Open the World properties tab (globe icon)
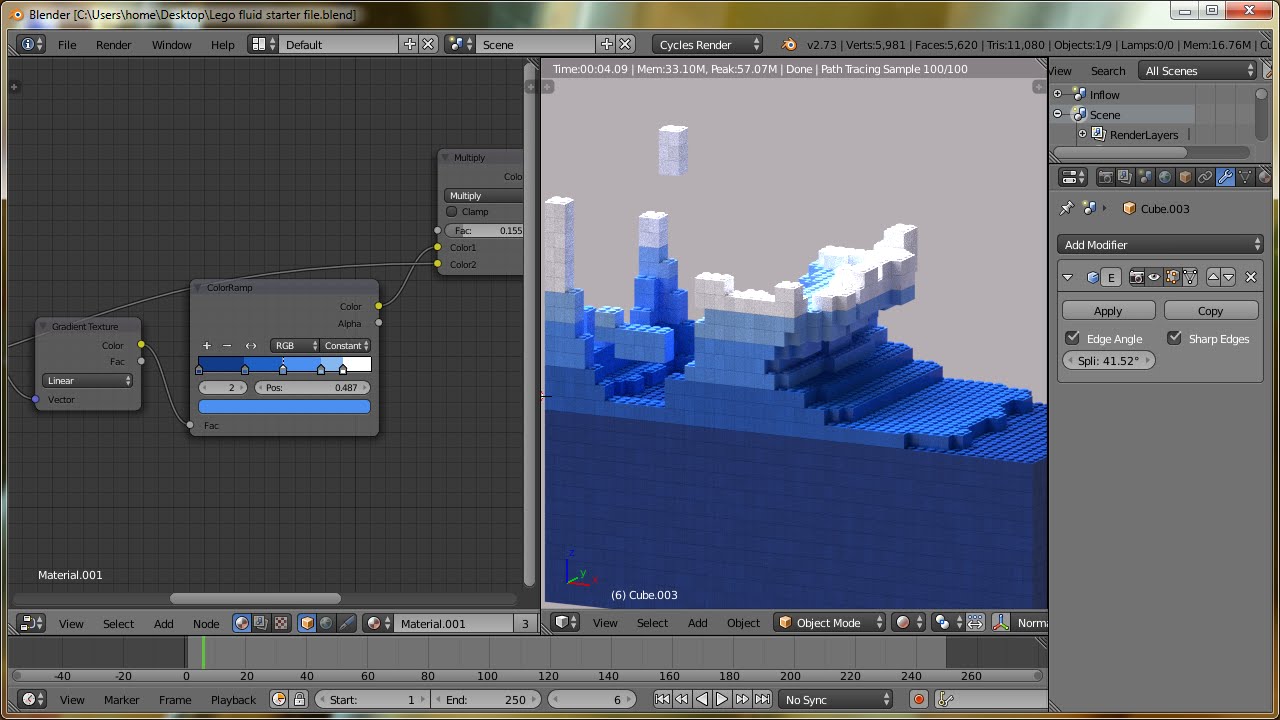1280x720 pixels. 1165,177
